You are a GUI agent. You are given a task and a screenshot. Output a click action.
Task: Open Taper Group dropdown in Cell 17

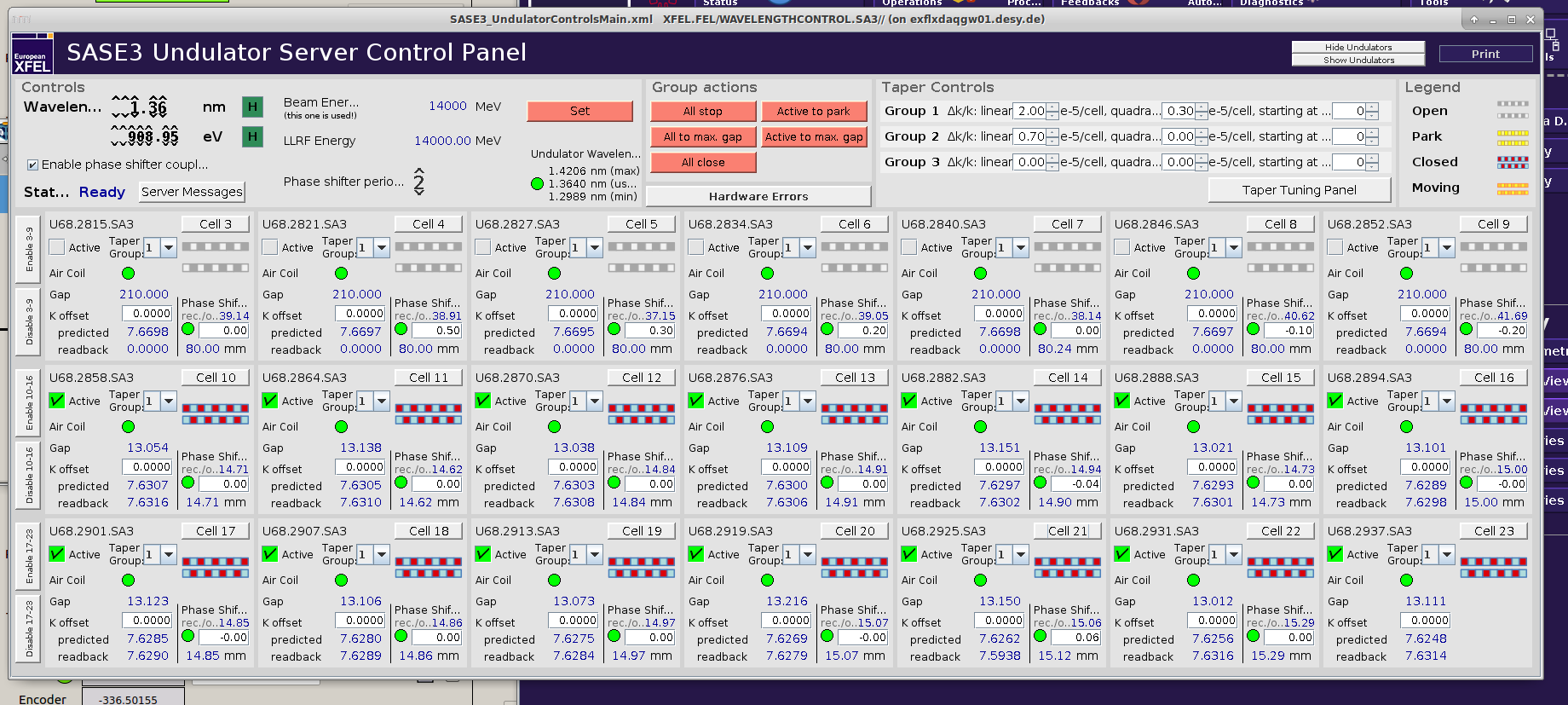point(169,555)
